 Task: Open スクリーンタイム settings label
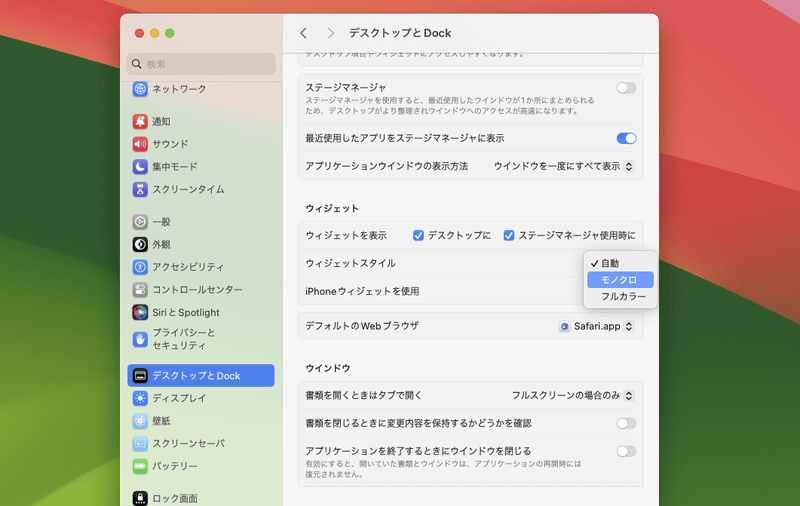(188, 189)
